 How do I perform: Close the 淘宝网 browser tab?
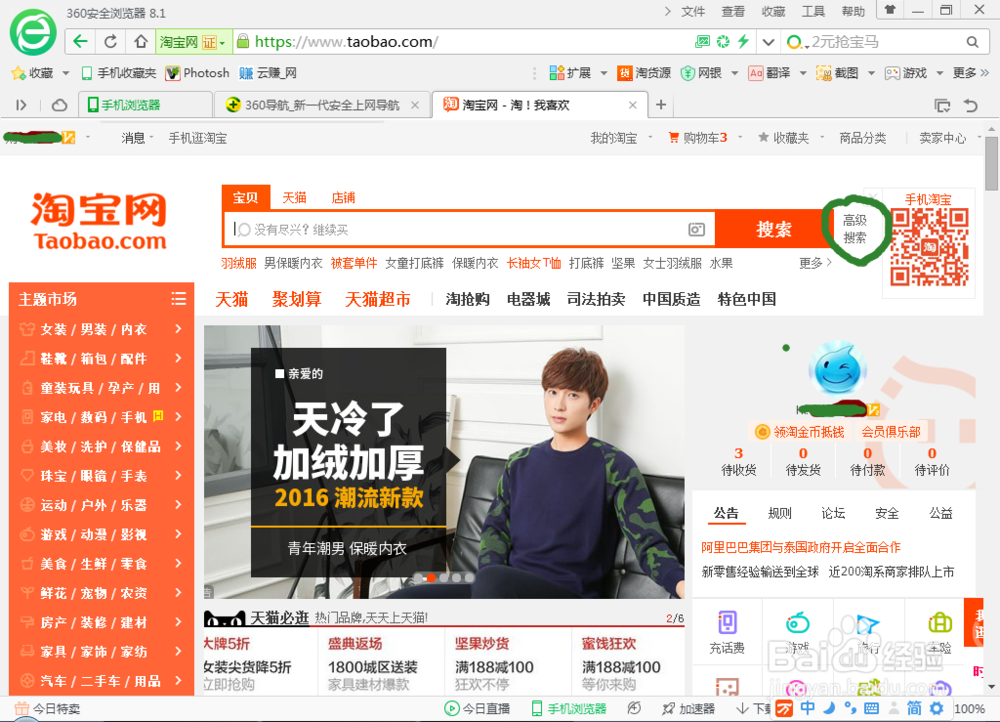click(633, 105)
